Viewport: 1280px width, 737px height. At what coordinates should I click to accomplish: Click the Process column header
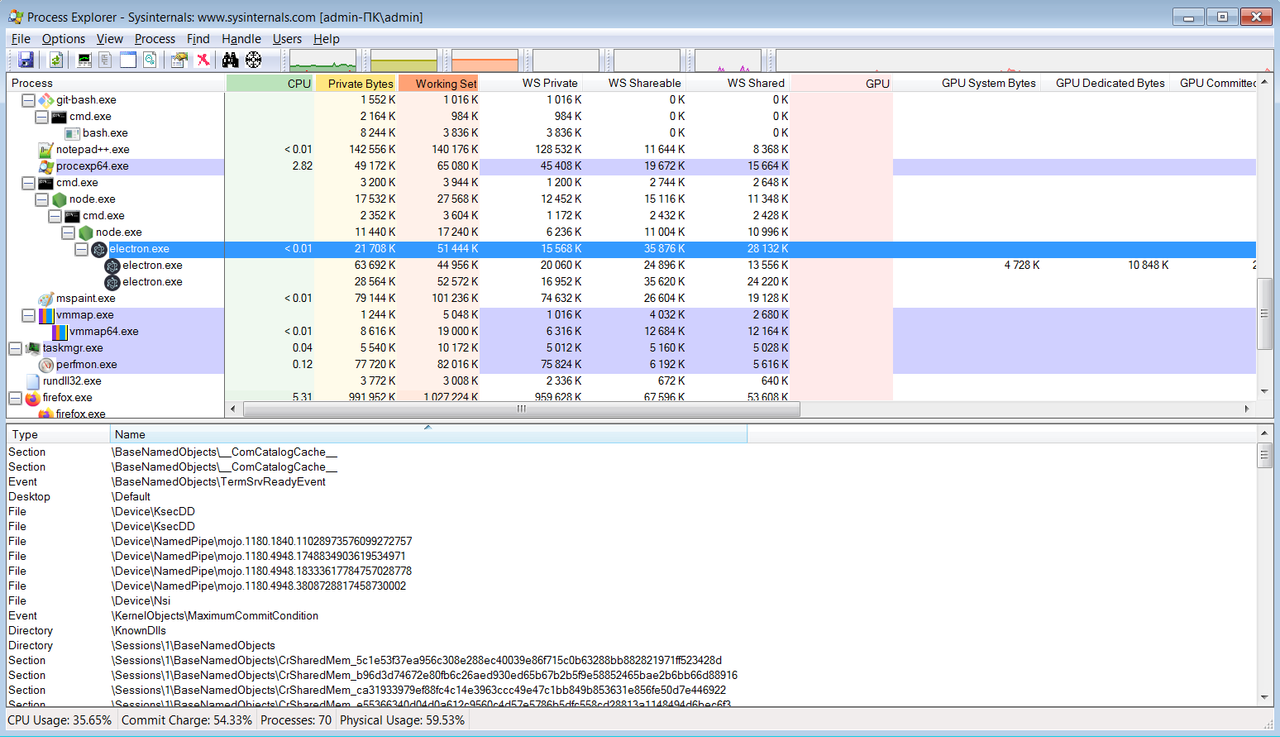[x=116, y=83]
